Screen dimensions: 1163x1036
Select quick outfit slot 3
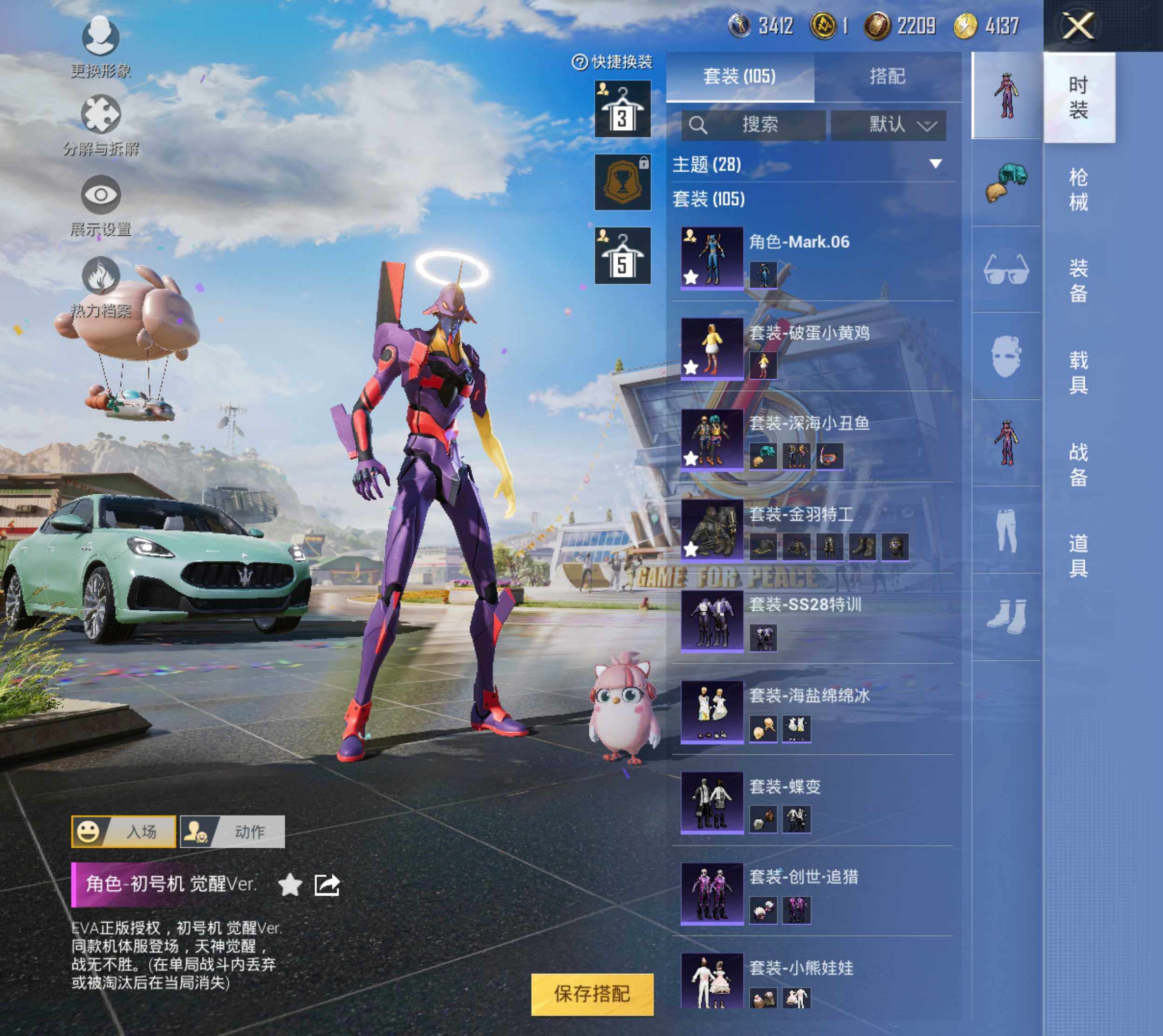622,109
